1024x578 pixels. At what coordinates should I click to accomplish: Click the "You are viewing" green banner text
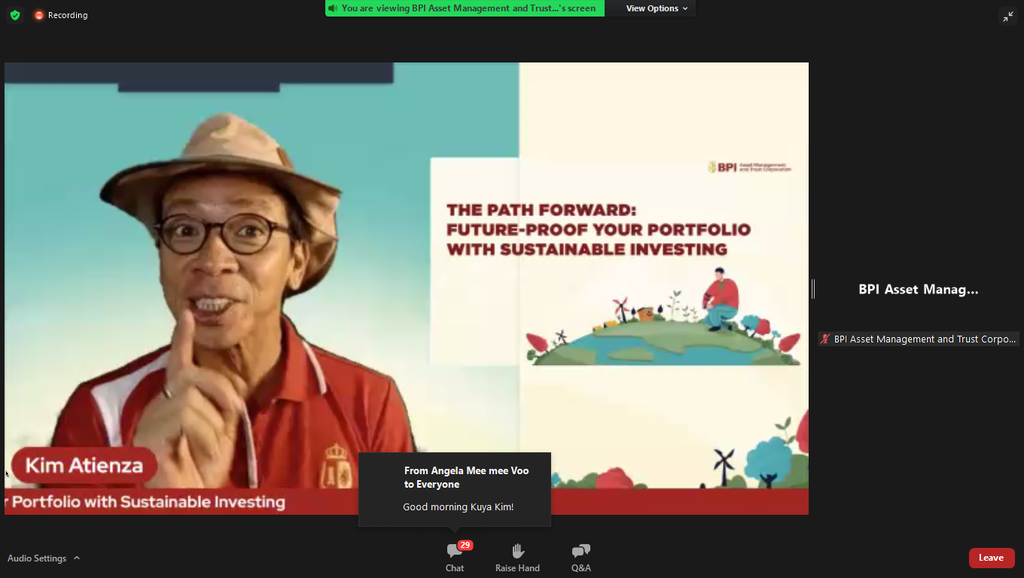(468, 8)
